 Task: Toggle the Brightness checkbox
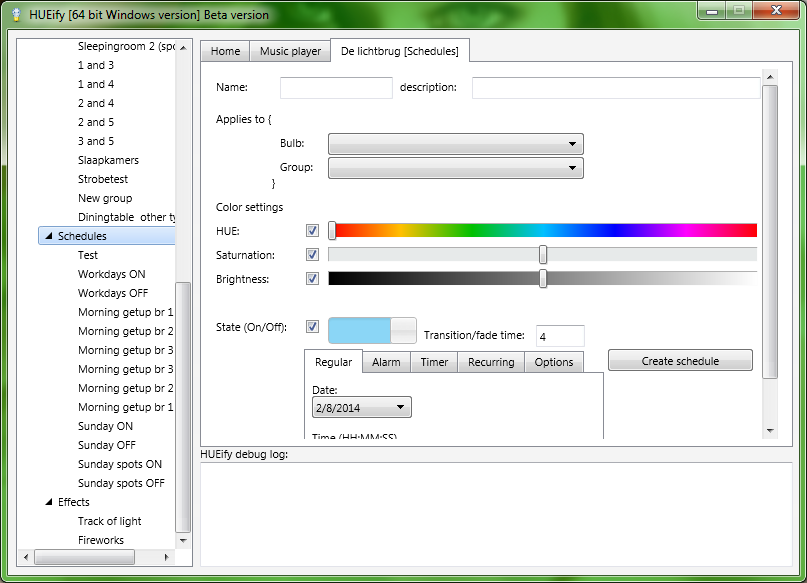click(x=312, y=278)
